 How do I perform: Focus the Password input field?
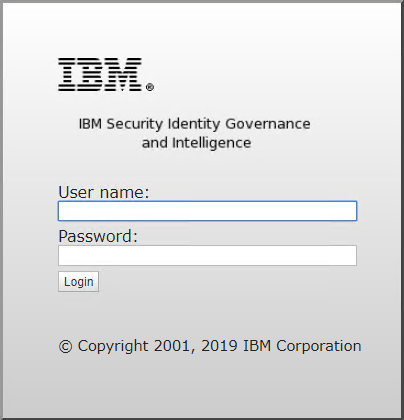click(x=207, y=256)
